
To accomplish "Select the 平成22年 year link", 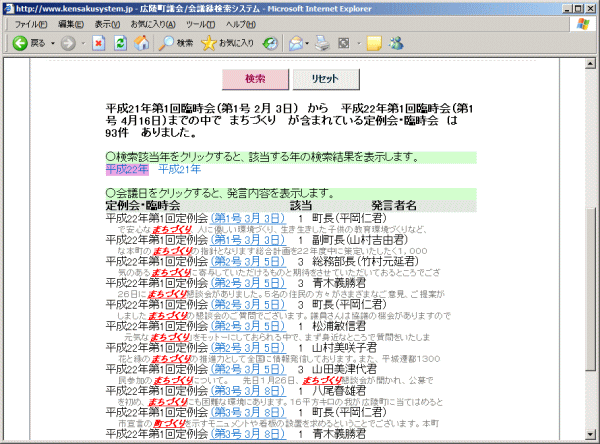I will [127, 169].
